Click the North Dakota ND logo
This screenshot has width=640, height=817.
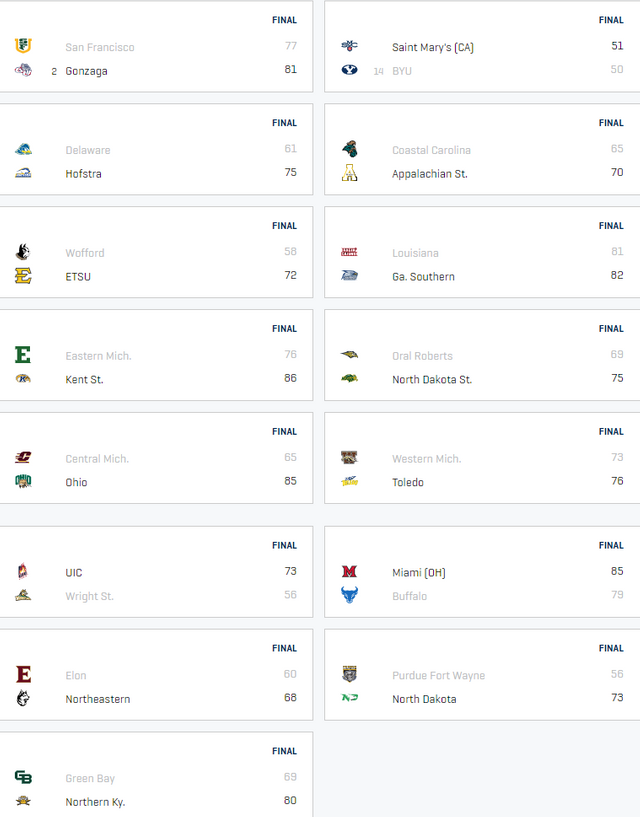tap(349, 697)
